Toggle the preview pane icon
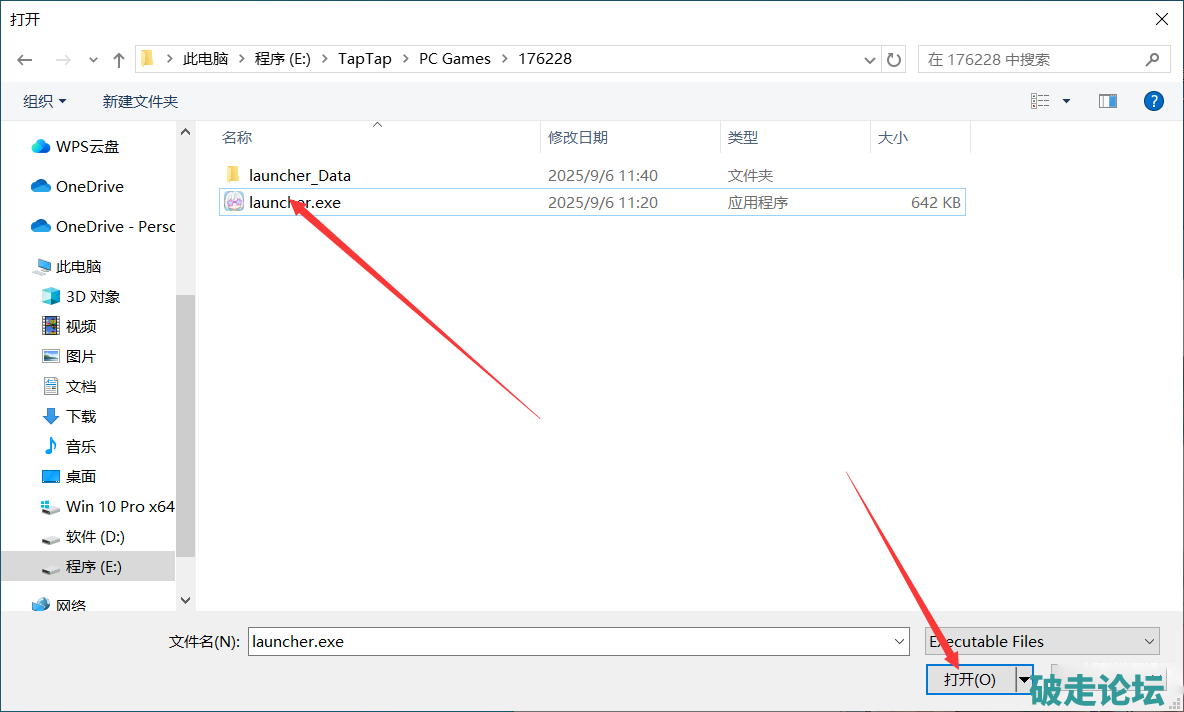1184x712 pixels. click(x=1107, y=101)
